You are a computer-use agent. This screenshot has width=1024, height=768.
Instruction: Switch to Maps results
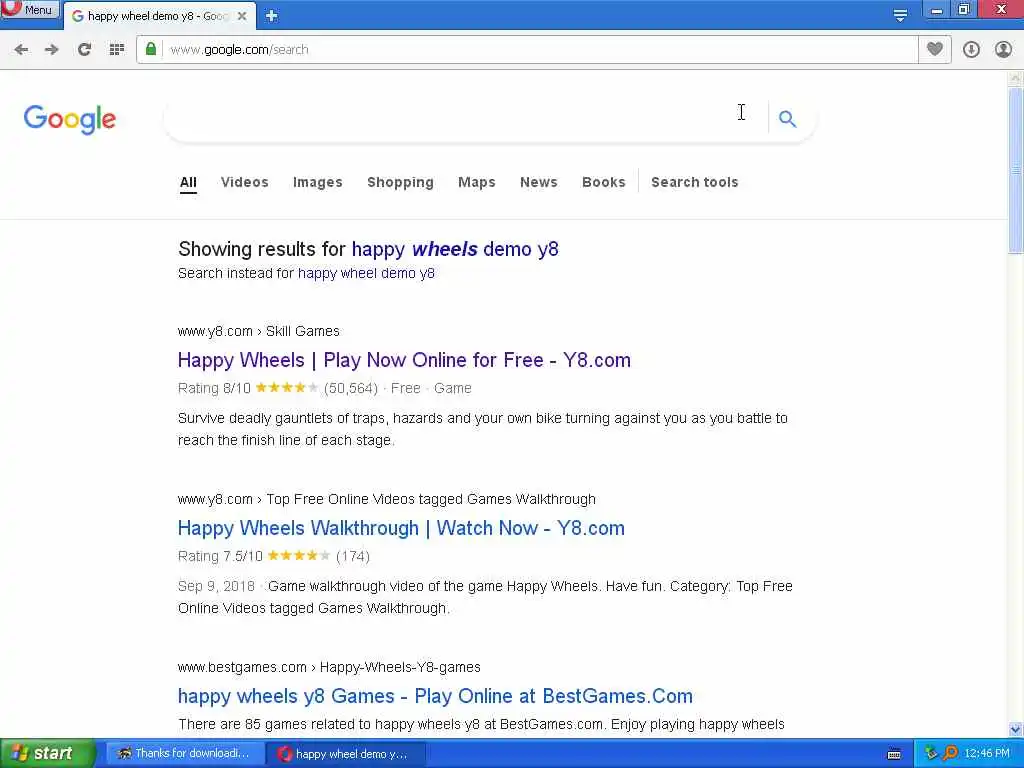477,182
